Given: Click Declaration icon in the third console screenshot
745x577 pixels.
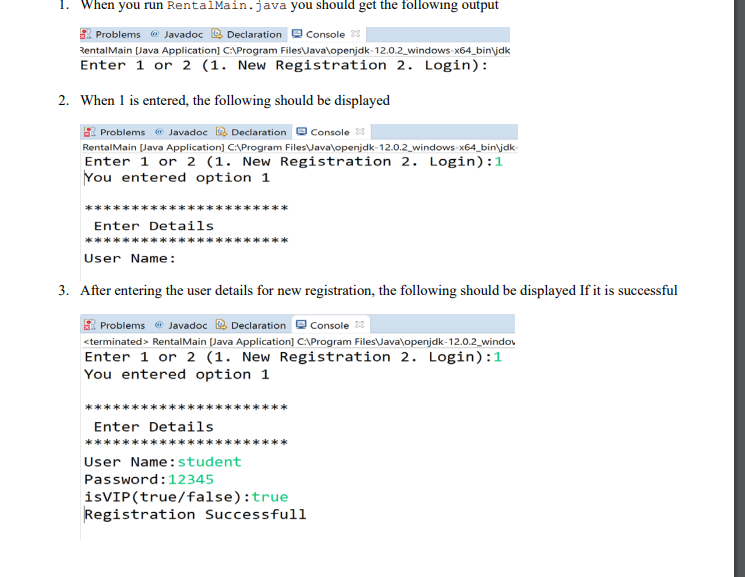Looking at the screenshot, I should pyautogui.click(x=221, y=325).
